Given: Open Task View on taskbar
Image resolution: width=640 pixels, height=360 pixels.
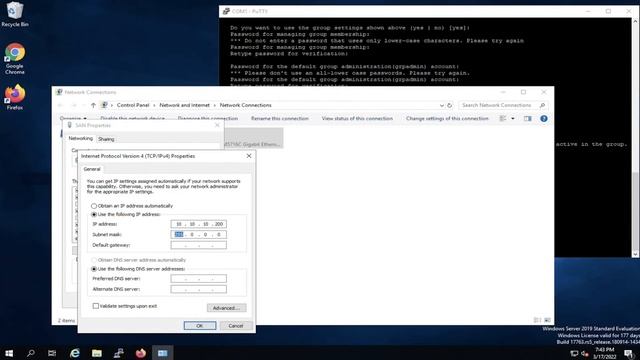Looking at the screenshot, I should (x=52, y=353).
